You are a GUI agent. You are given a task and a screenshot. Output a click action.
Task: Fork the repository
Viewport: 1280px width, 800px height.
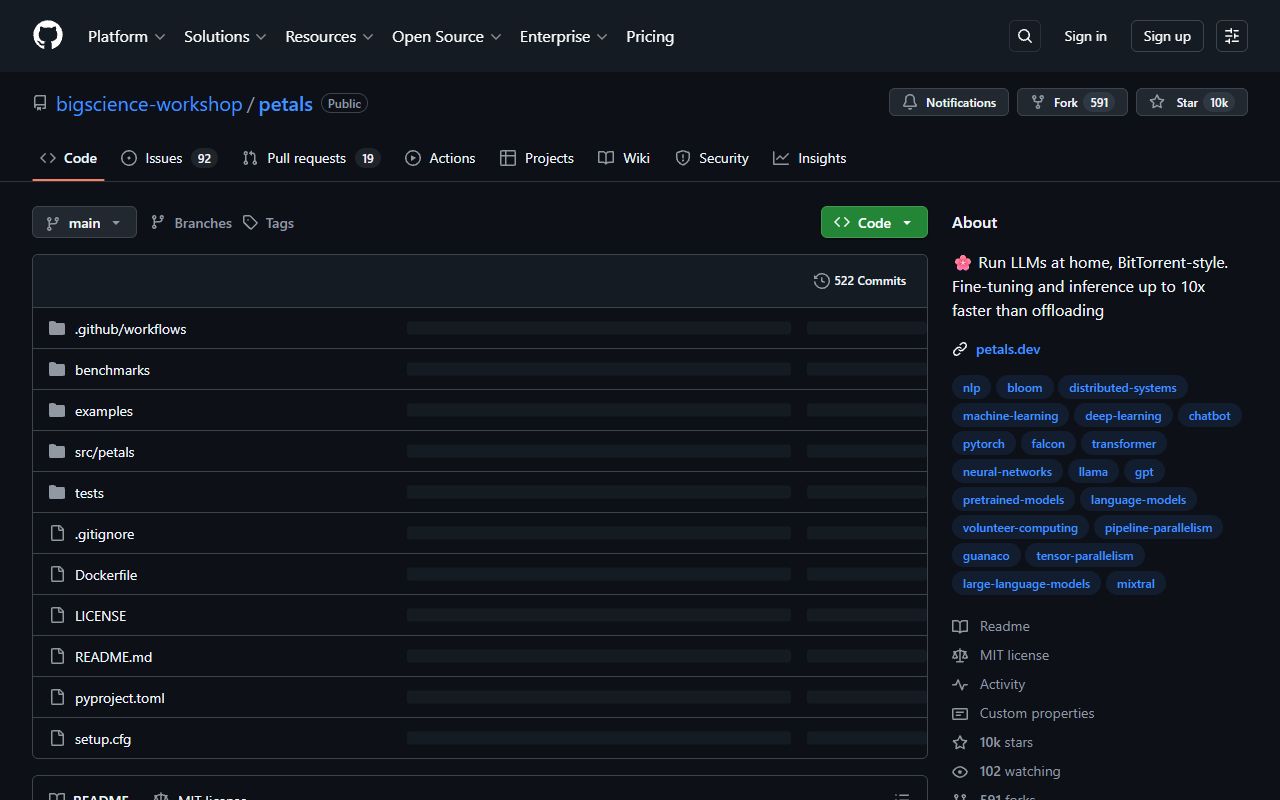point(1071,102)
